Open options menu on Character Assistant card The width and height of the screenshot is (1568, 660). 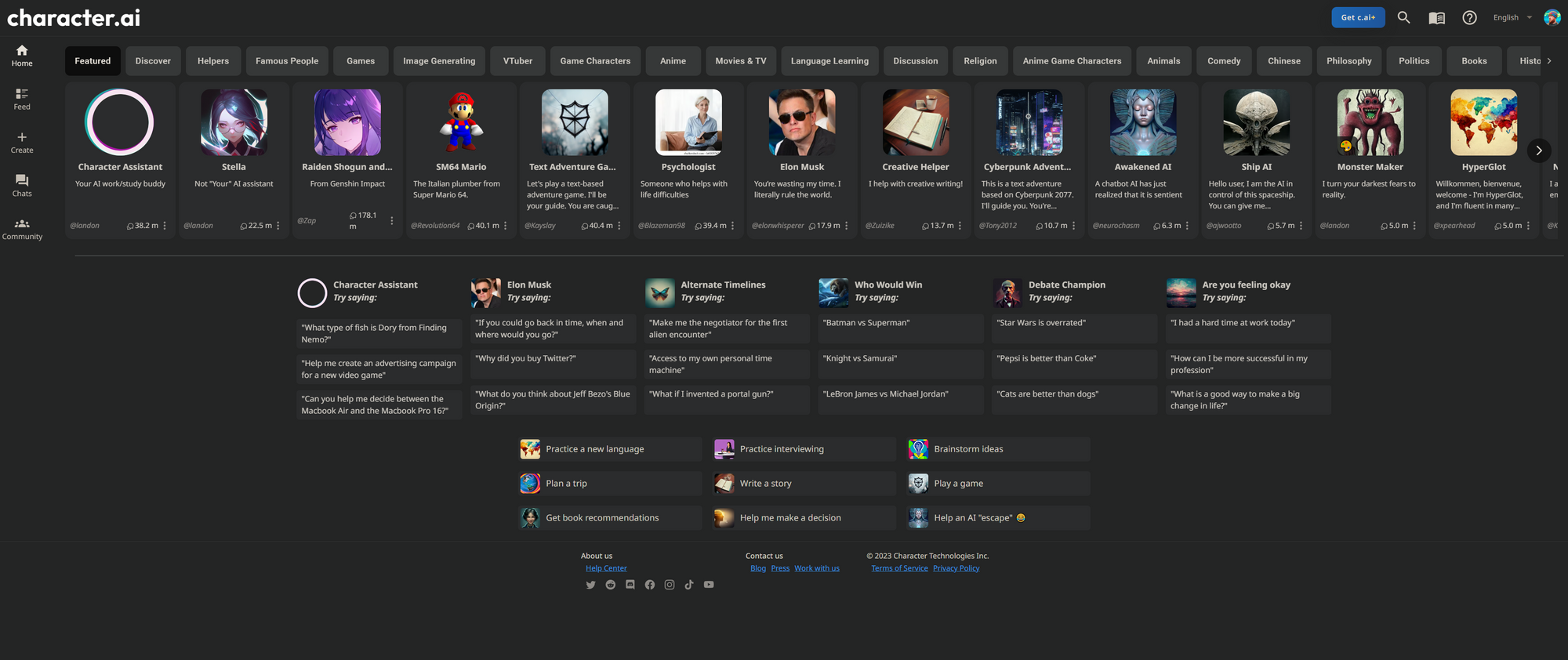(165, 226)
